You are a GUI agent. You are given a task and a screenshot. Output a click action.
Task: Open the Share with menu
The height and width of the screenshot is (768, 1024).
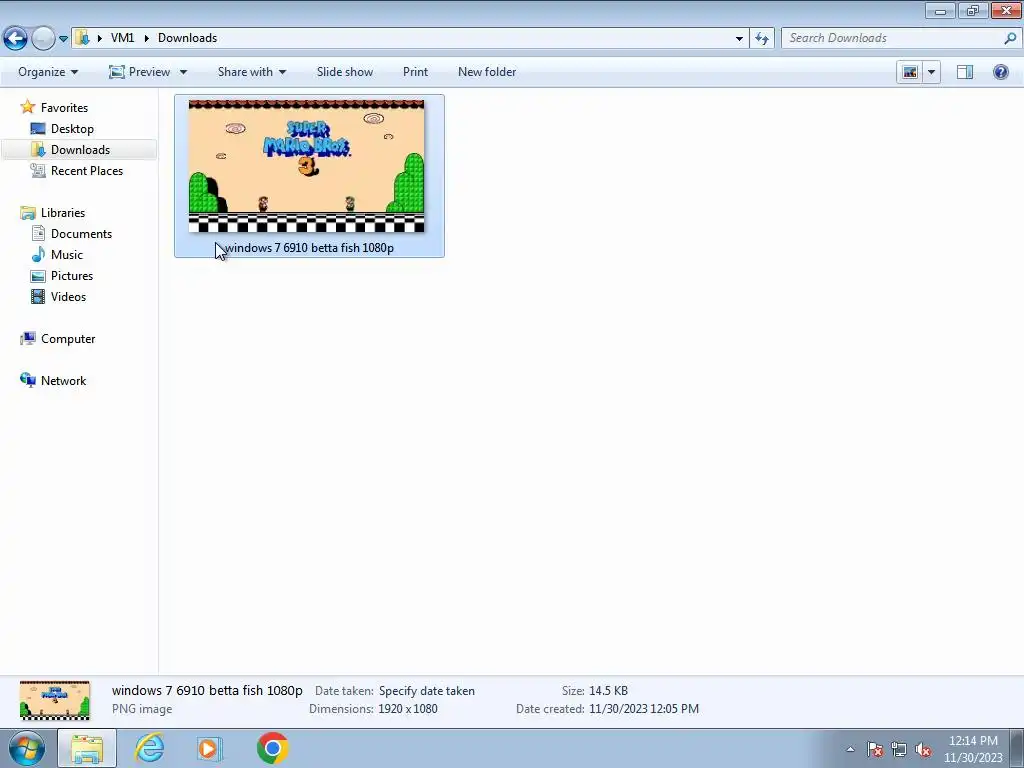pyautogui.click(x=251, y=72)
